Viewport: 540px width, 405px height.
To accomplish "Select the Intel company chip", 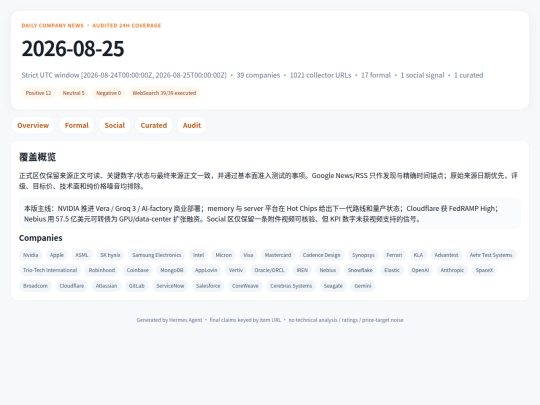I will tap(198, 255).
